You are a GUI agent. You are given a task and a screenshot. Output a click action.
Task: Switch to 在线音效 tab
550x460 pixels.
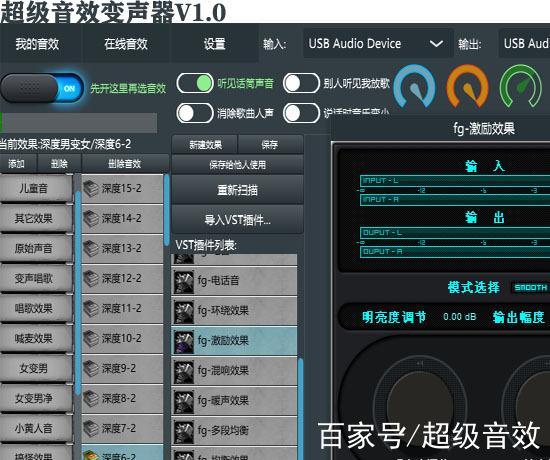click(126, 44)
